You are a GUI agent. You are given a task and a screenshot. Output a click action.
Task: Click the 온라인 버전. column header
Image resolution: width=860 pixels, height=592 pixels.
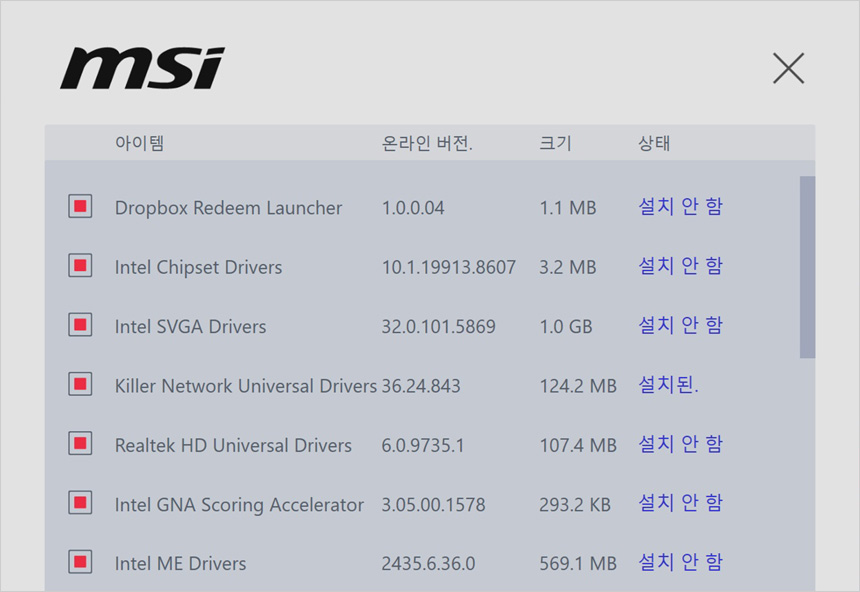427,143
